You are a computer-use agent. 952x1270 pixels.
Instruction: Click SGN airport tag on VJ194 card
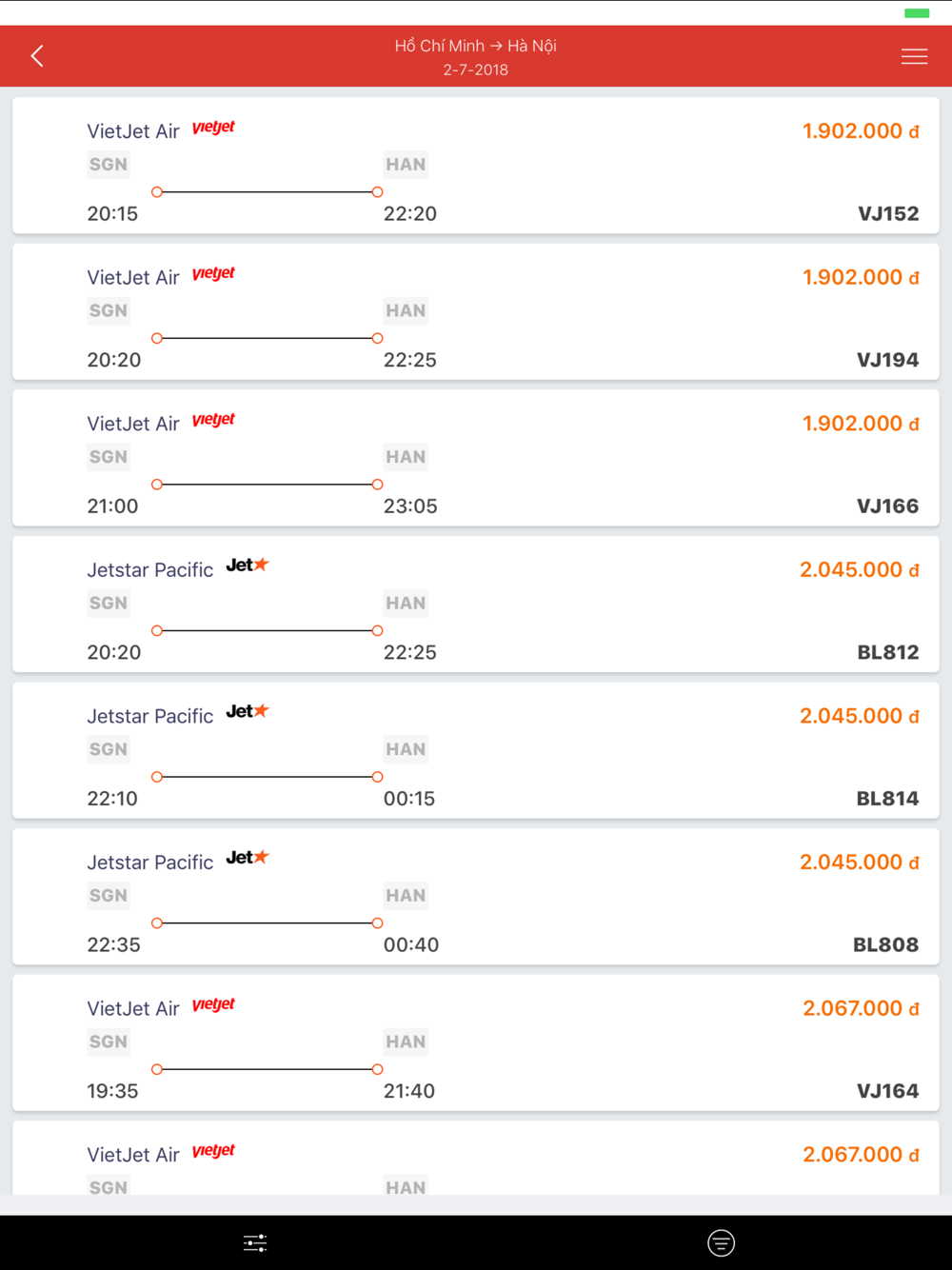tap(109, 310)
